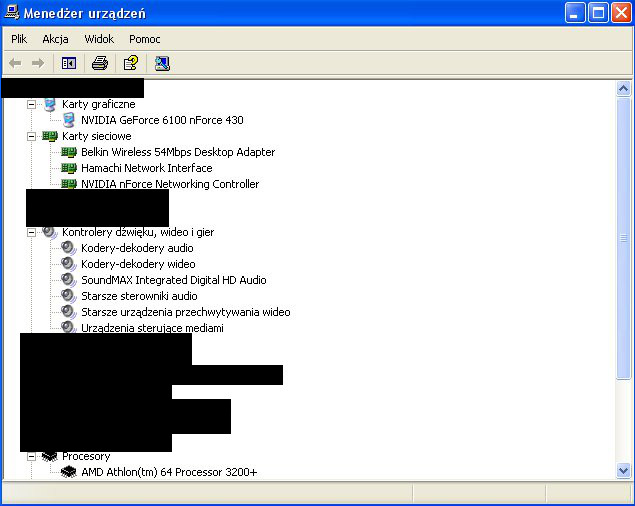Open the Properties toolbar icon

point(130,63)
